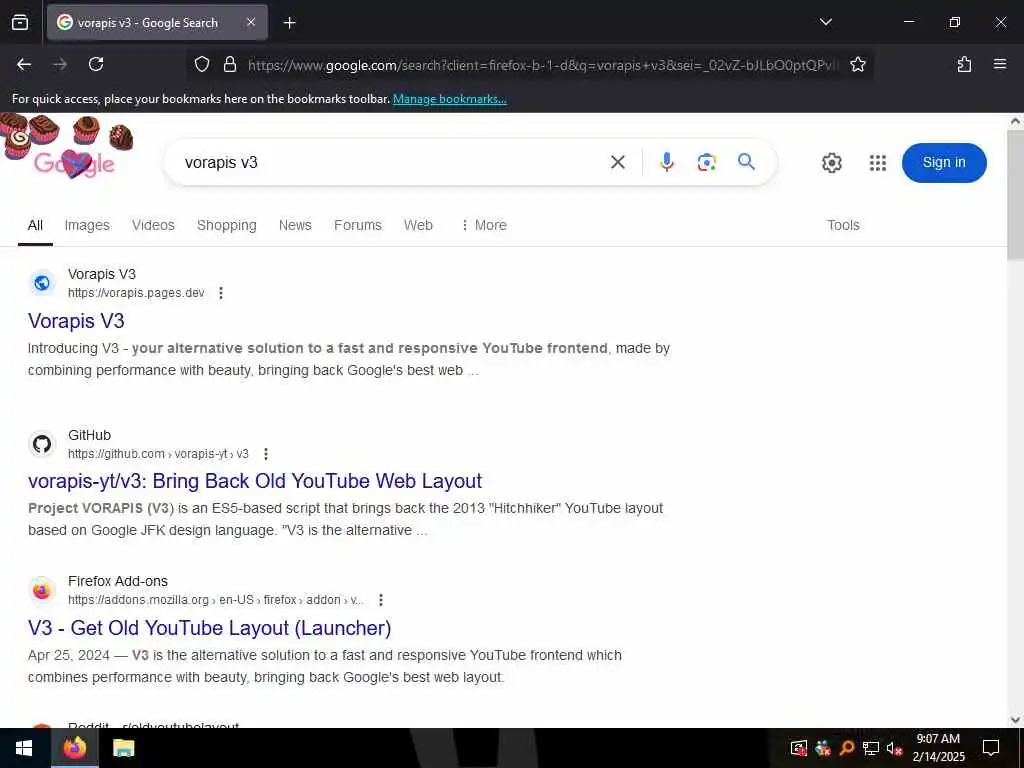Go back to previous page
Viewport: 1024px width, 768px height.
tap(24, 64)
